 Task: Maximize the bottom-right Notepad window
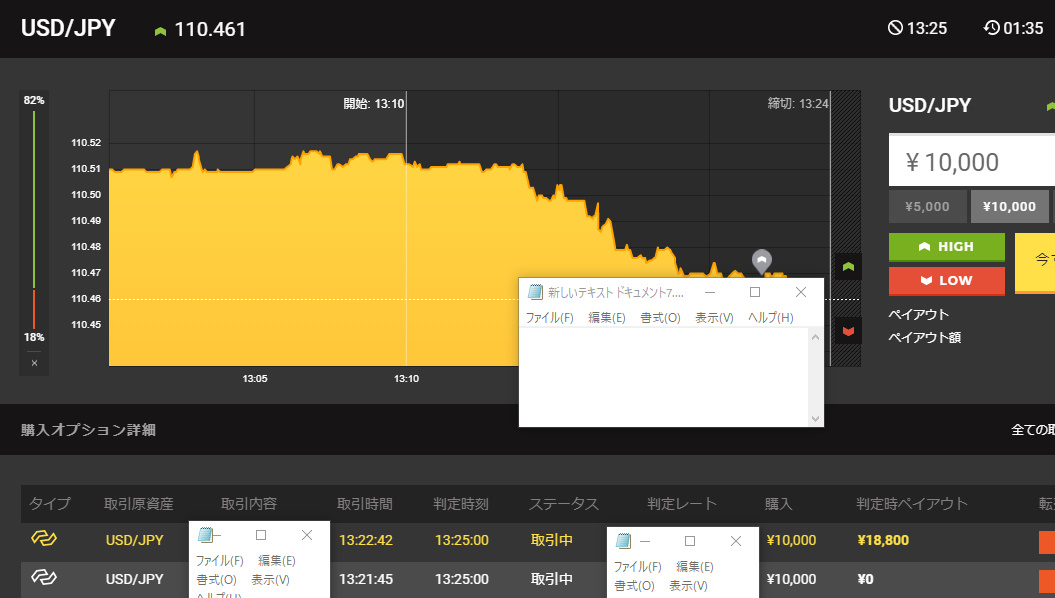point(690,541)
